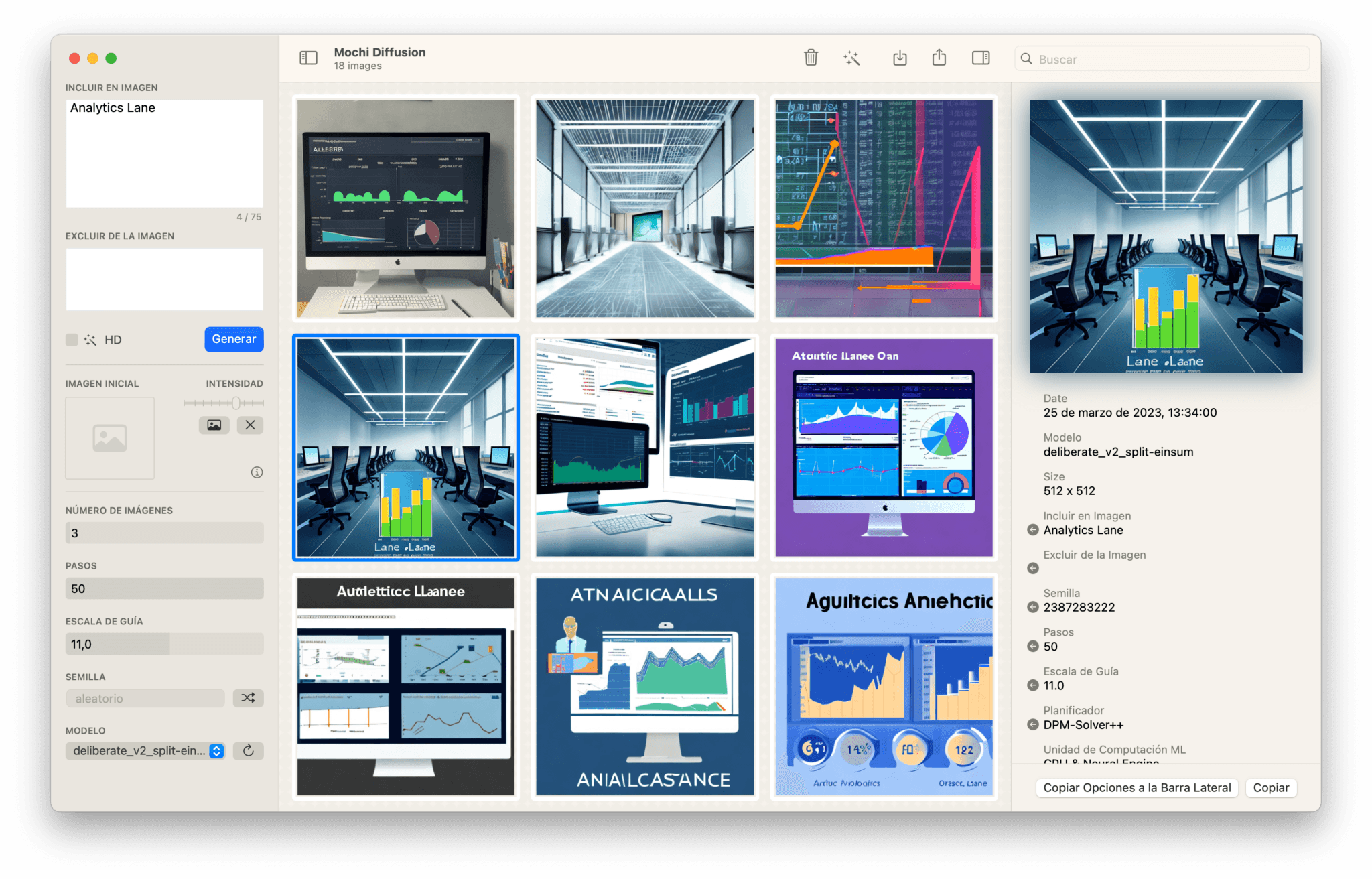Copy DPM-Solver++ scheduler arrow icon
The height and width of the screenshot is (879, 1372).
pos(1033,724)
